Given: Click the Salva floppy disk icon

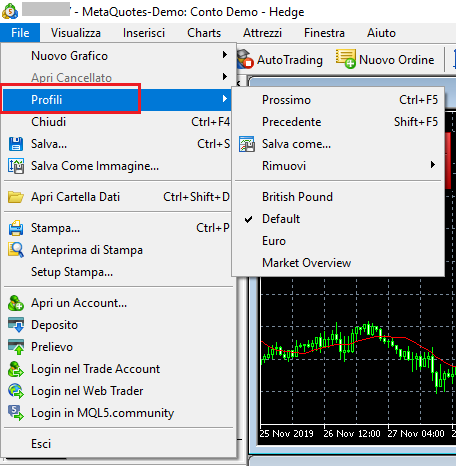Looking at the screenshot, I should (16, 144).
